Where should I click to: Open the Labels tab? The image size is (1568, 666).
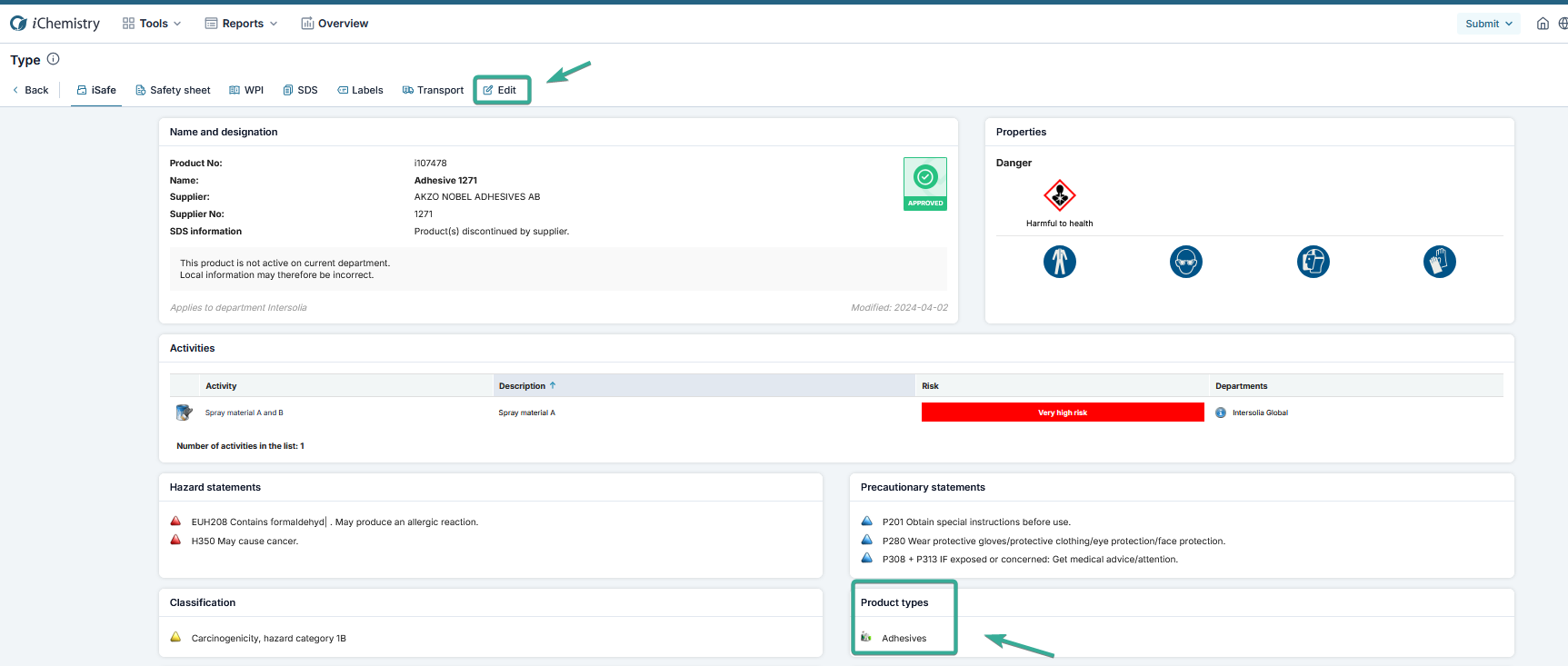click(360, 90)
